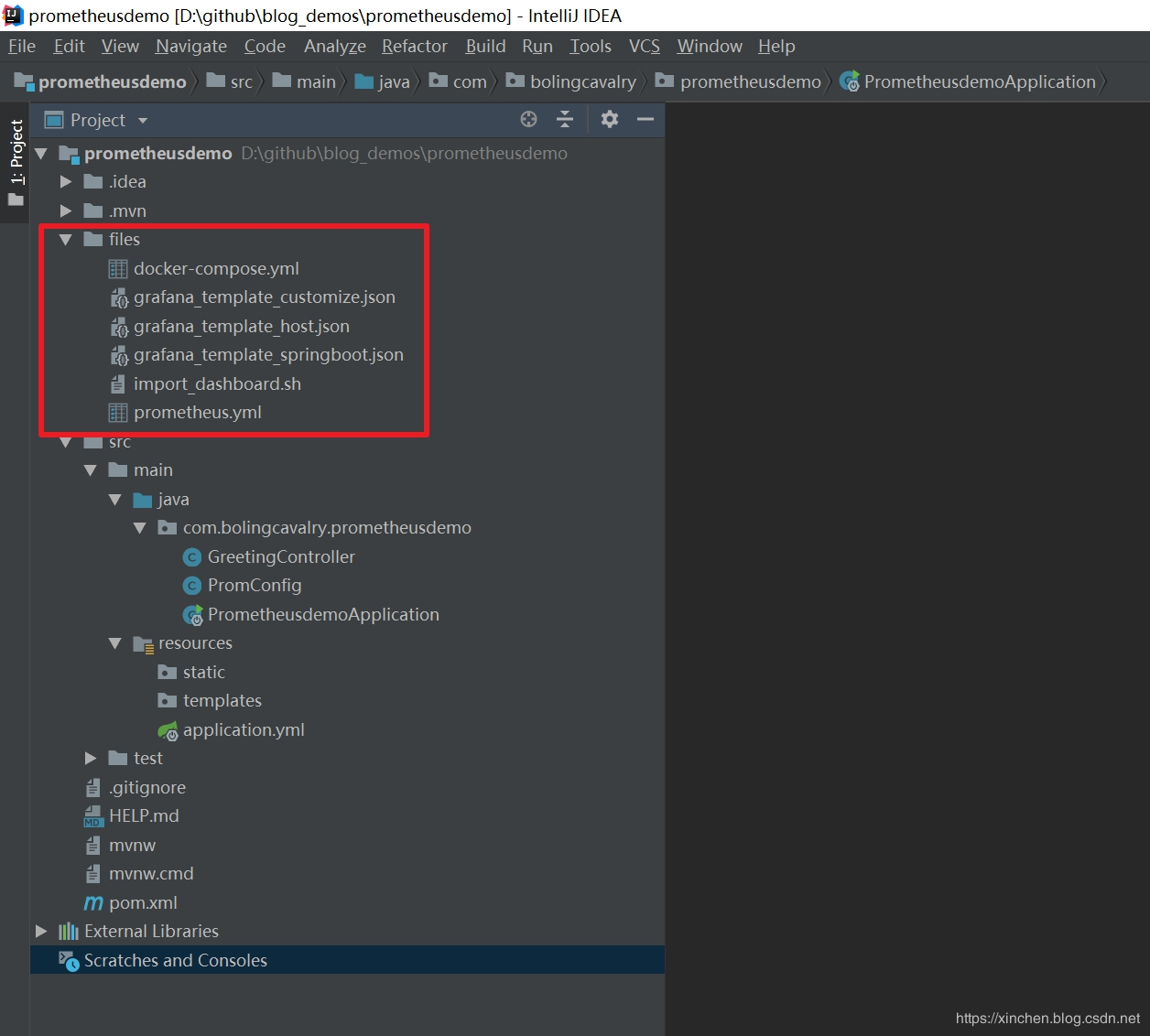Click the mvnw.cmd file icon
The height and width of the screenshot is (1036, 1150).
92,874
